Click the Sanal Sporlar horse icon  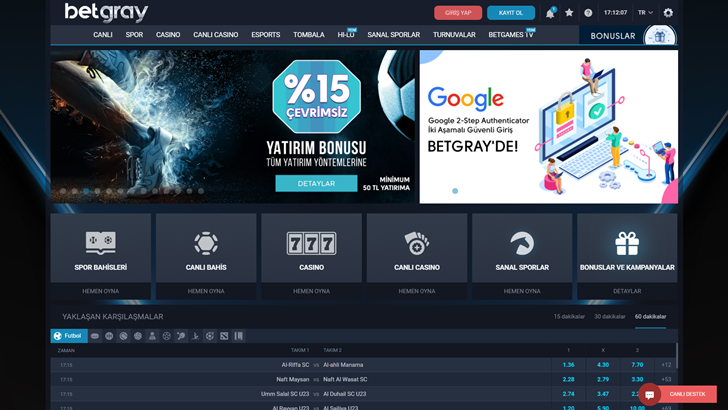[x=522, y=243]
